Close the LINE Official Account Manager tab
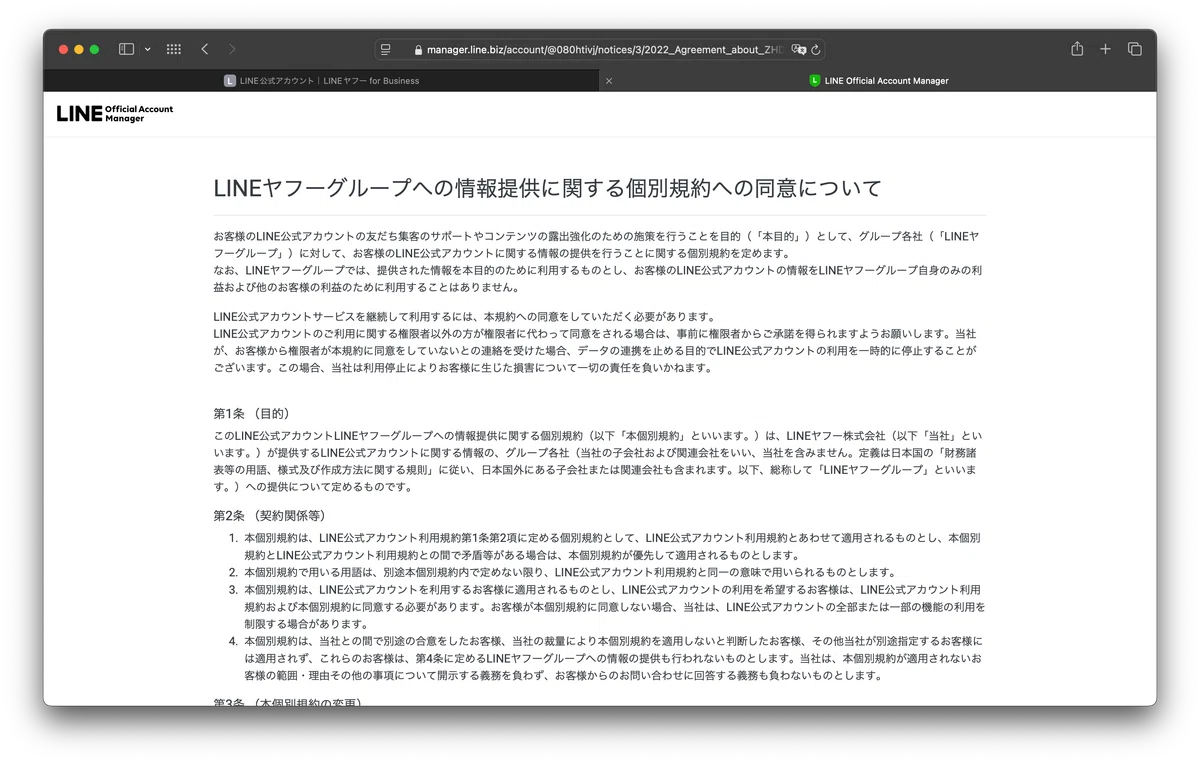This screenshot has width=1200, height=763. pyautogui.click(x=609, y=81)
